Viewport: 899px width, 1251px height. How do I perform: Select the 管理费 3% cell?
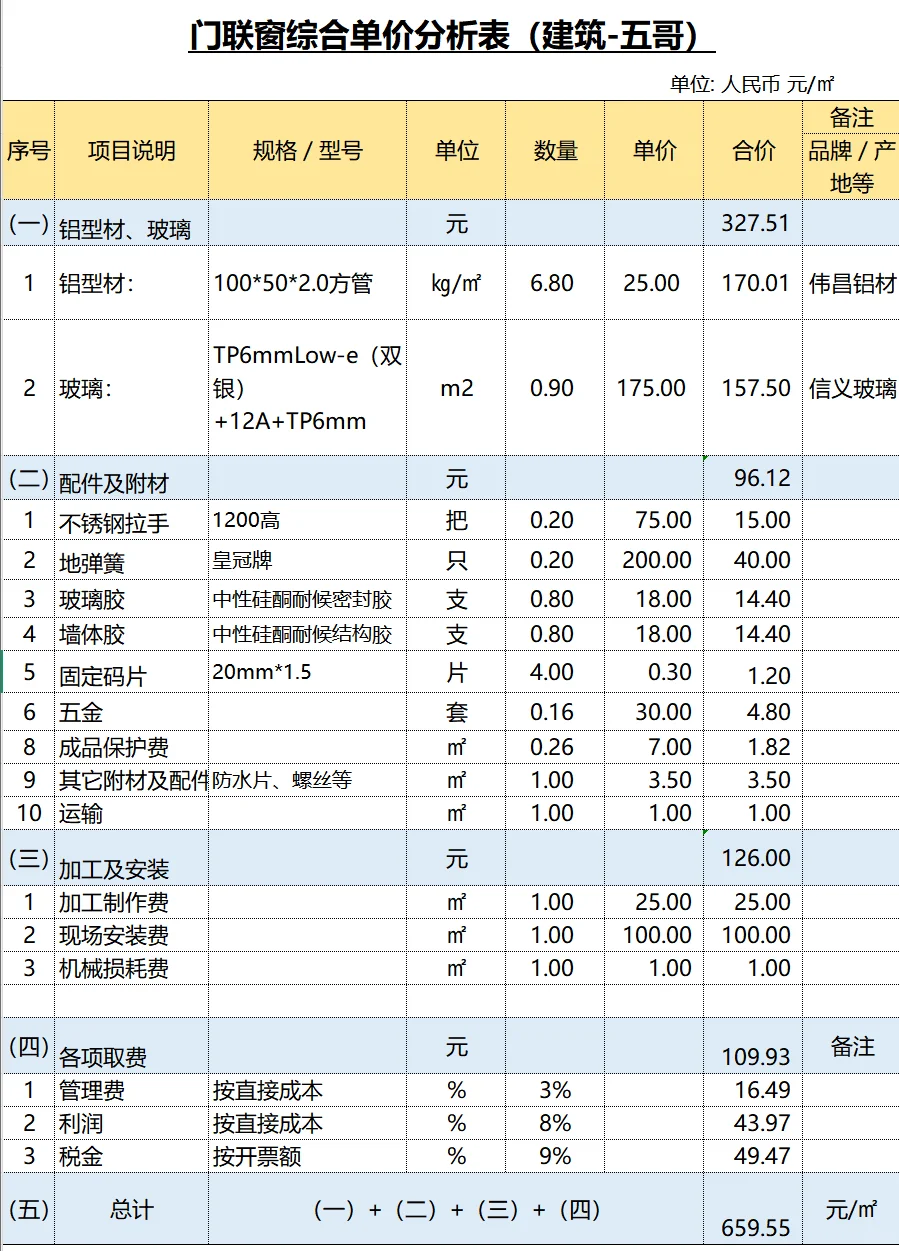click(557, 1090)
